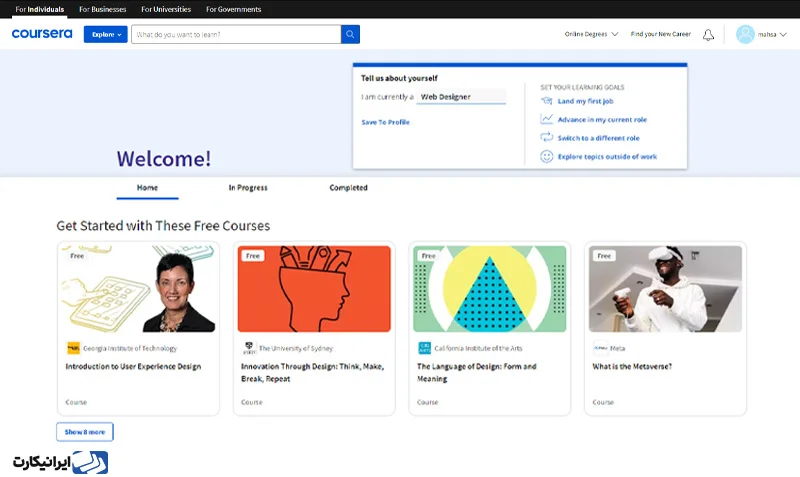
Task: Click the Georgia Institute of Technology logo
Action: pyautogui.click(x=73, y=348)
